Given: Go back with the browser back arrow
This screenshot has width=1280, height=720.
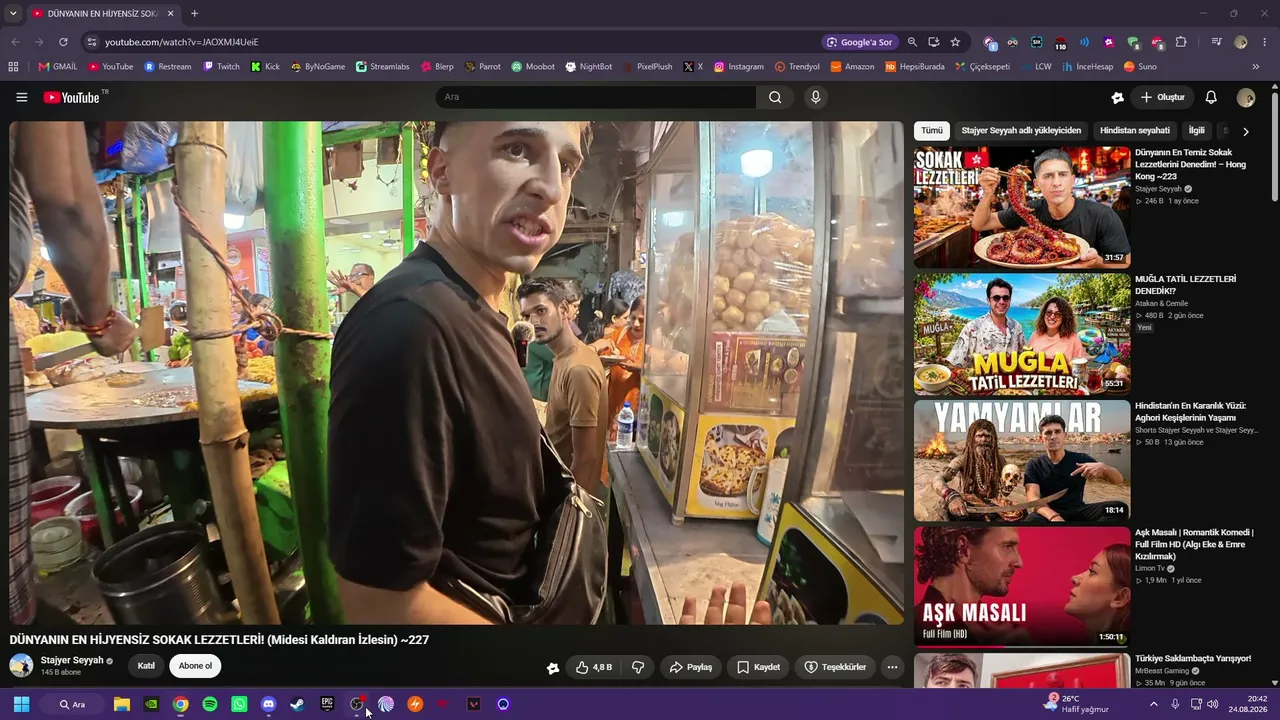Looking at the screenshot, I should coord(15,42).
